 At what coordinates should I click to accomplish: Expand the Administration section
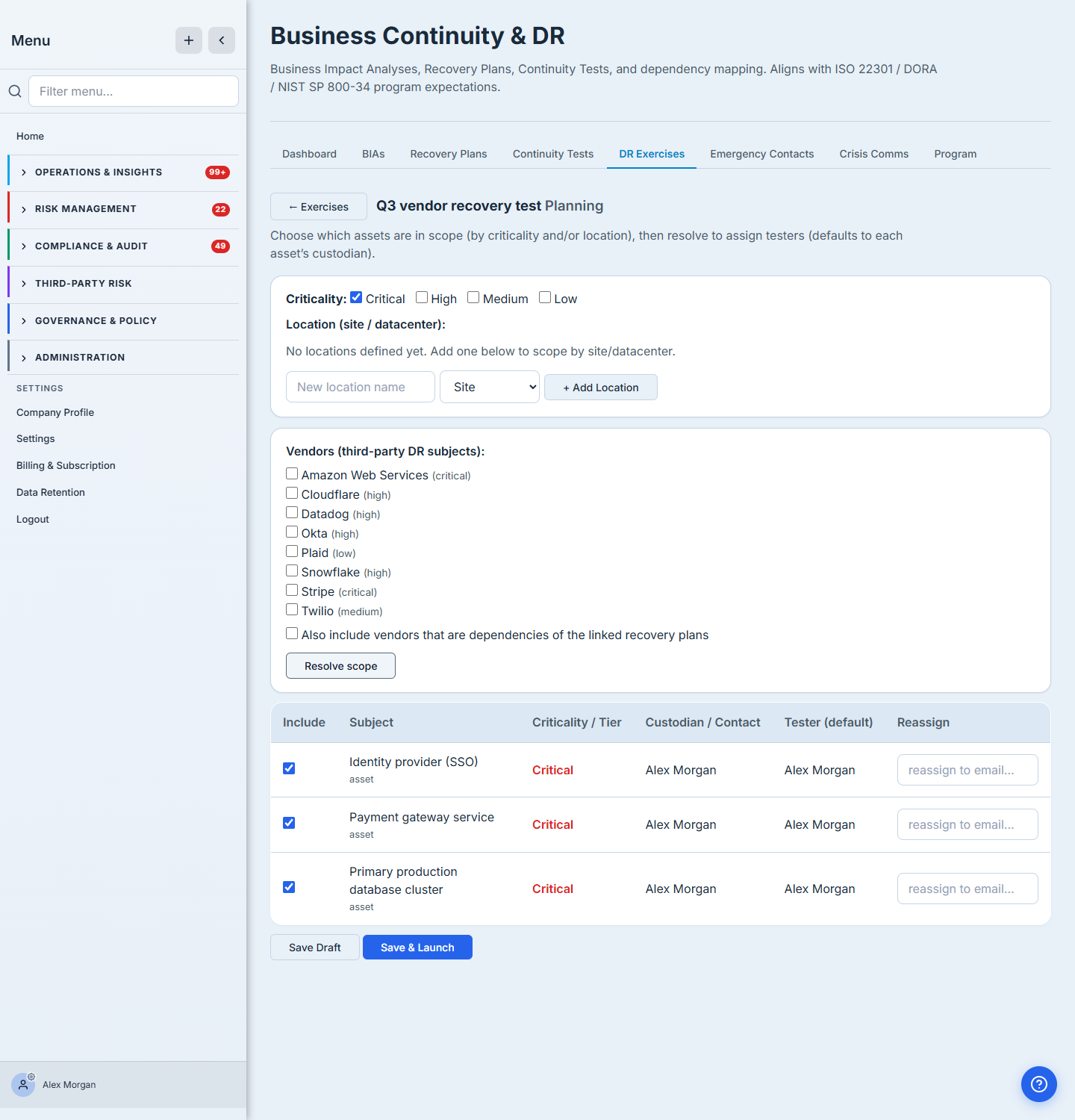click(123, 358)
